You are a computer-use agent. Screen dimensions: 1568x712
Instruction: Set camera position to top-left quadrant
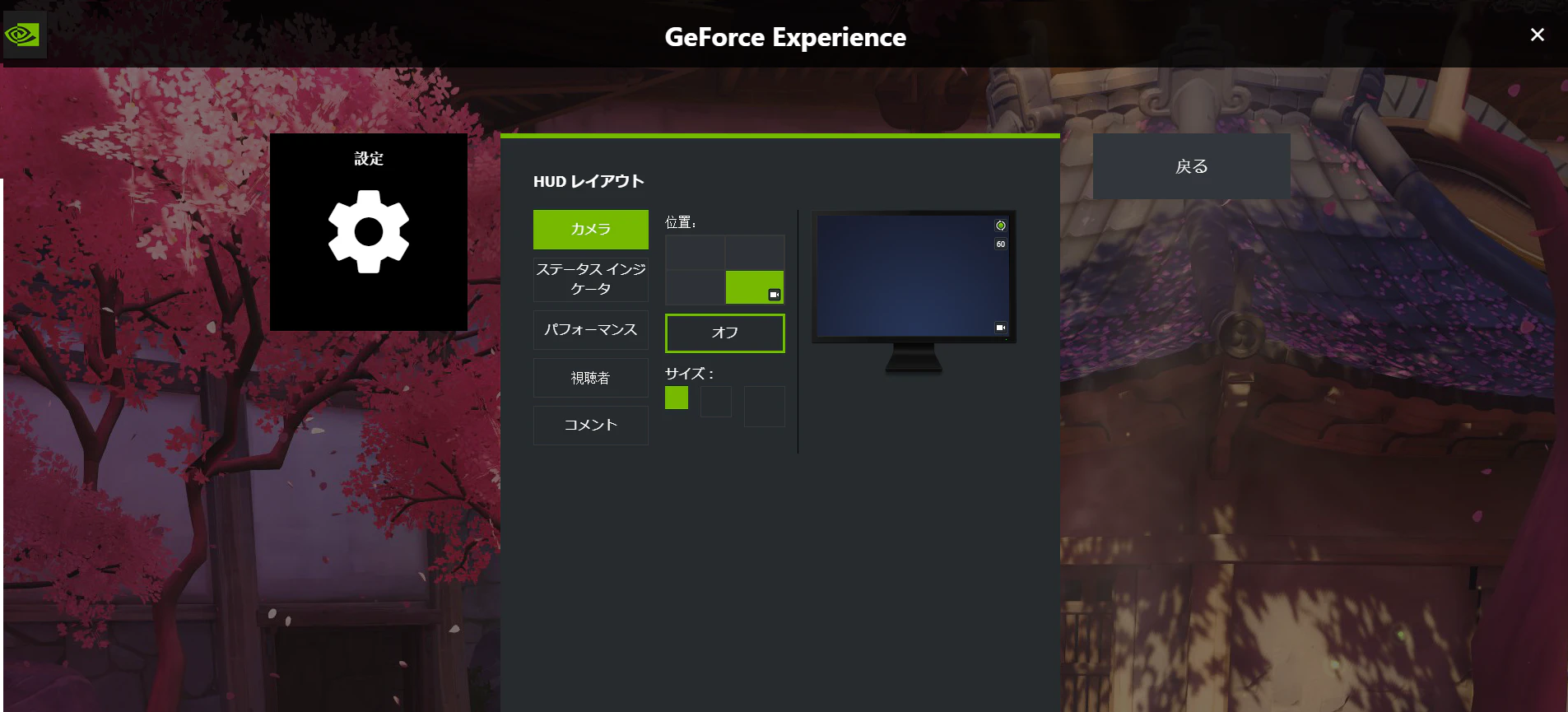[x=695, y=252]
